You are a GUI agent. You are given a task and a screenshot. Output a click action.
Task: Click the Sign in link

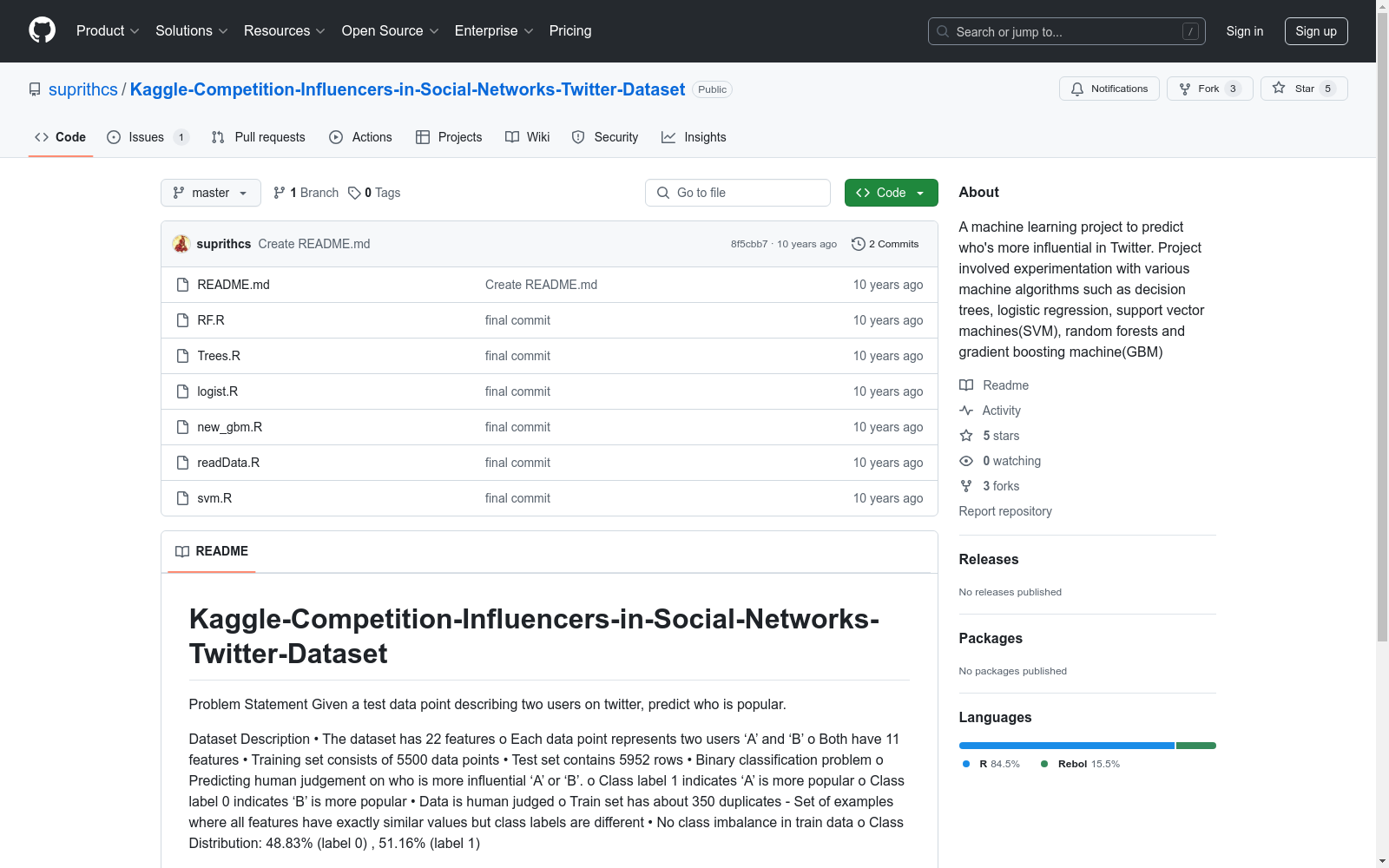[1245, 31]
